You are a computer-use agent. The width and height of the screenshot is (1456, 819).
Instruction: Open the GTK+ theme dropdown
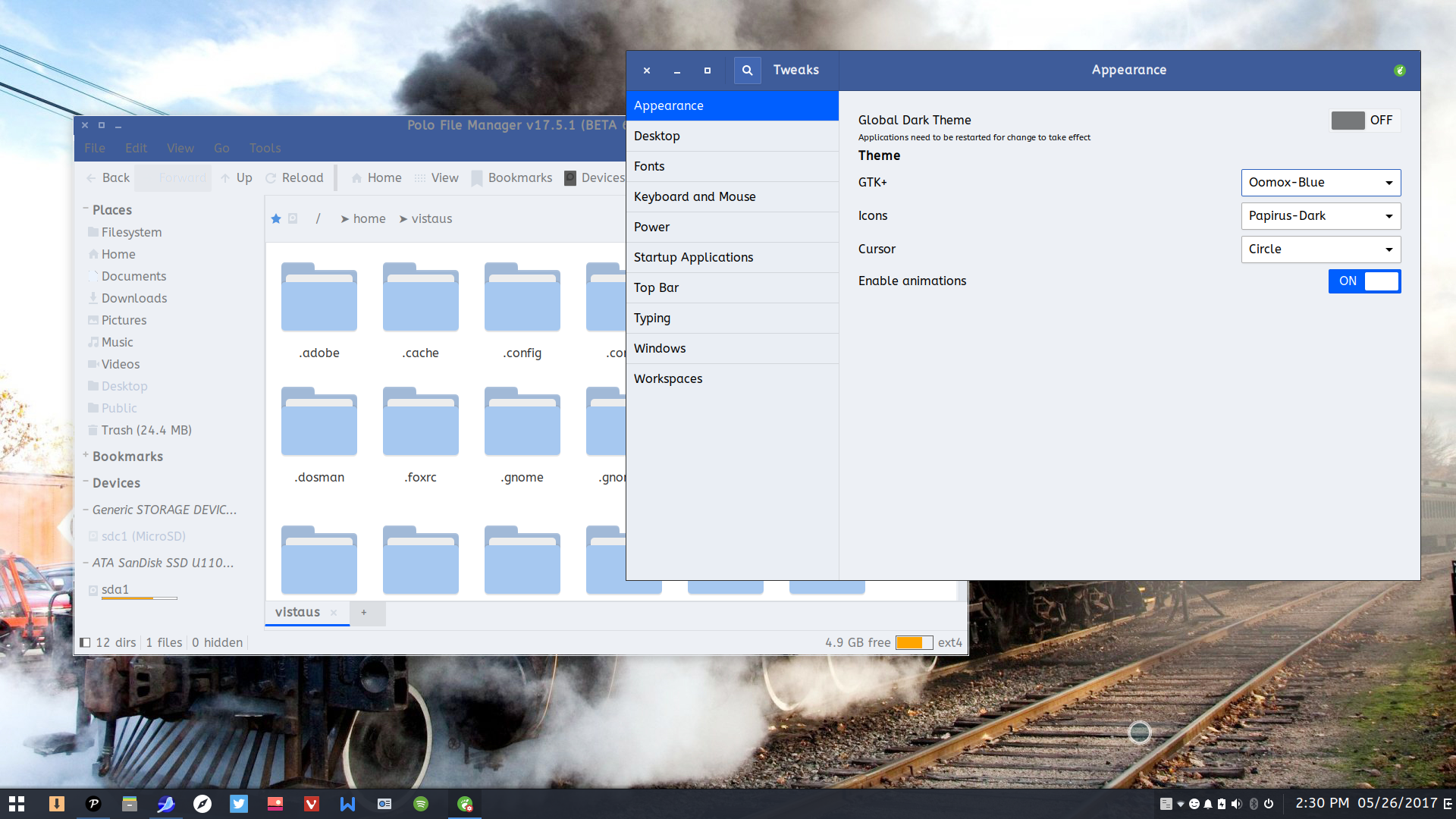coord(1320,183)
